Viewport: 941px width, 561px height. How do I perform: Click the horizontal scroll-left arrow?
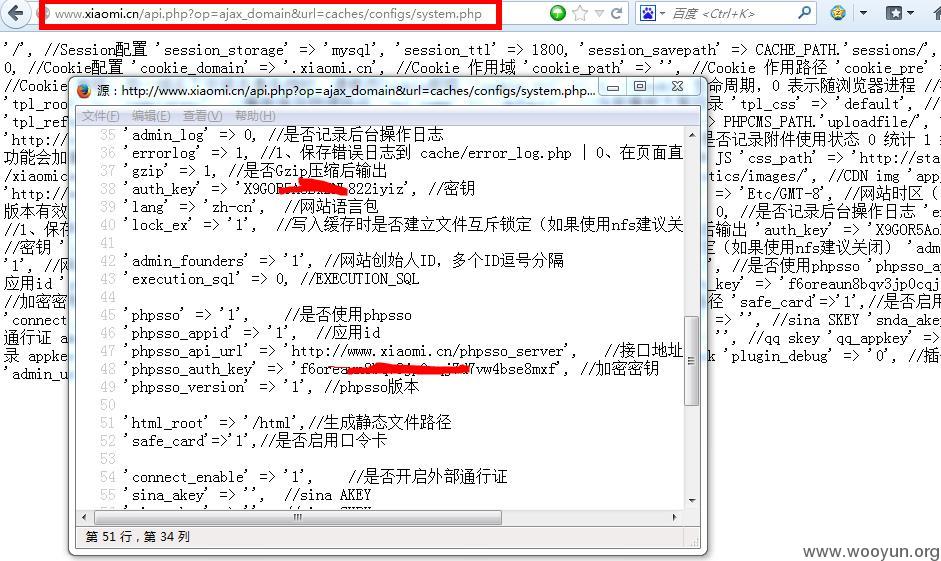pyautogui.click(x=84, y=517)
